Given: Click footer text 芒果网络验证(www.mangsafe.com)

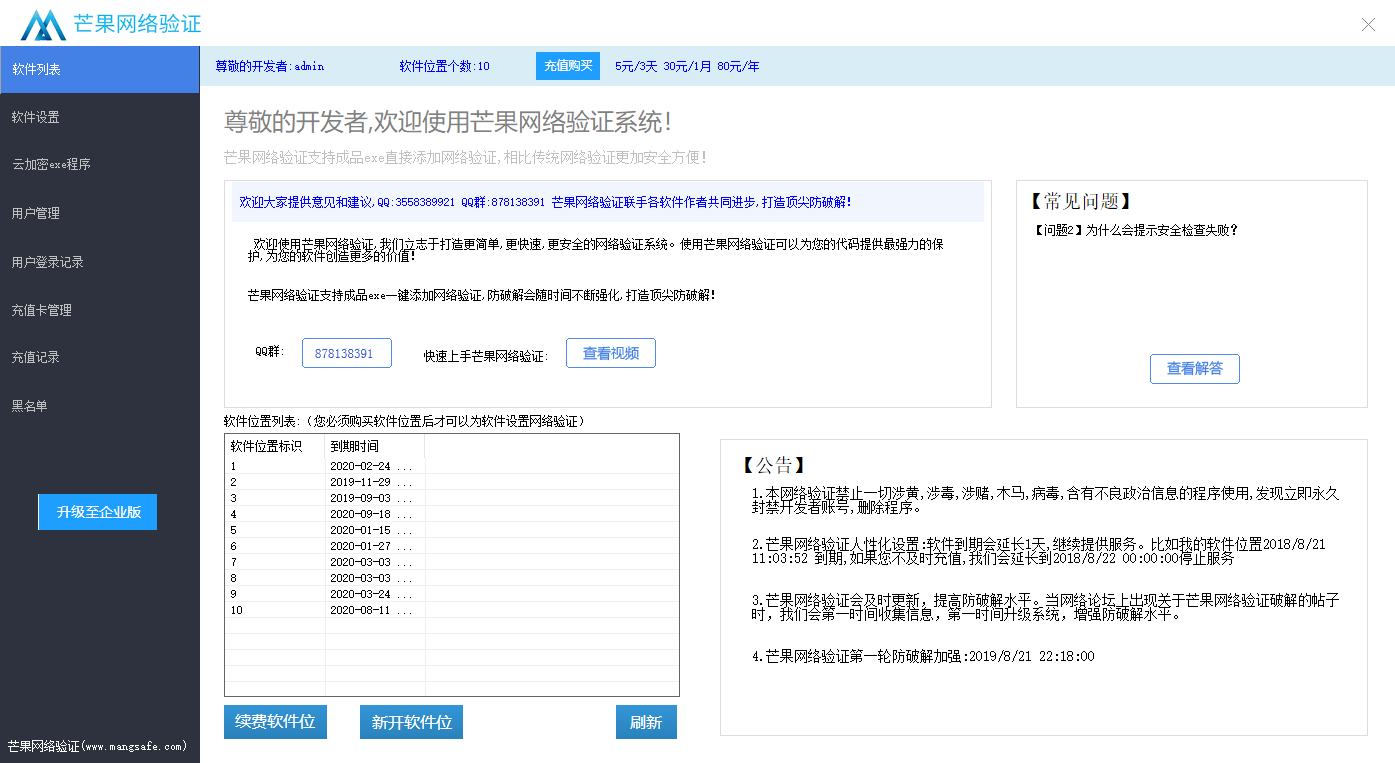Looking at the screenshot, I should click(x=97, y=746).
